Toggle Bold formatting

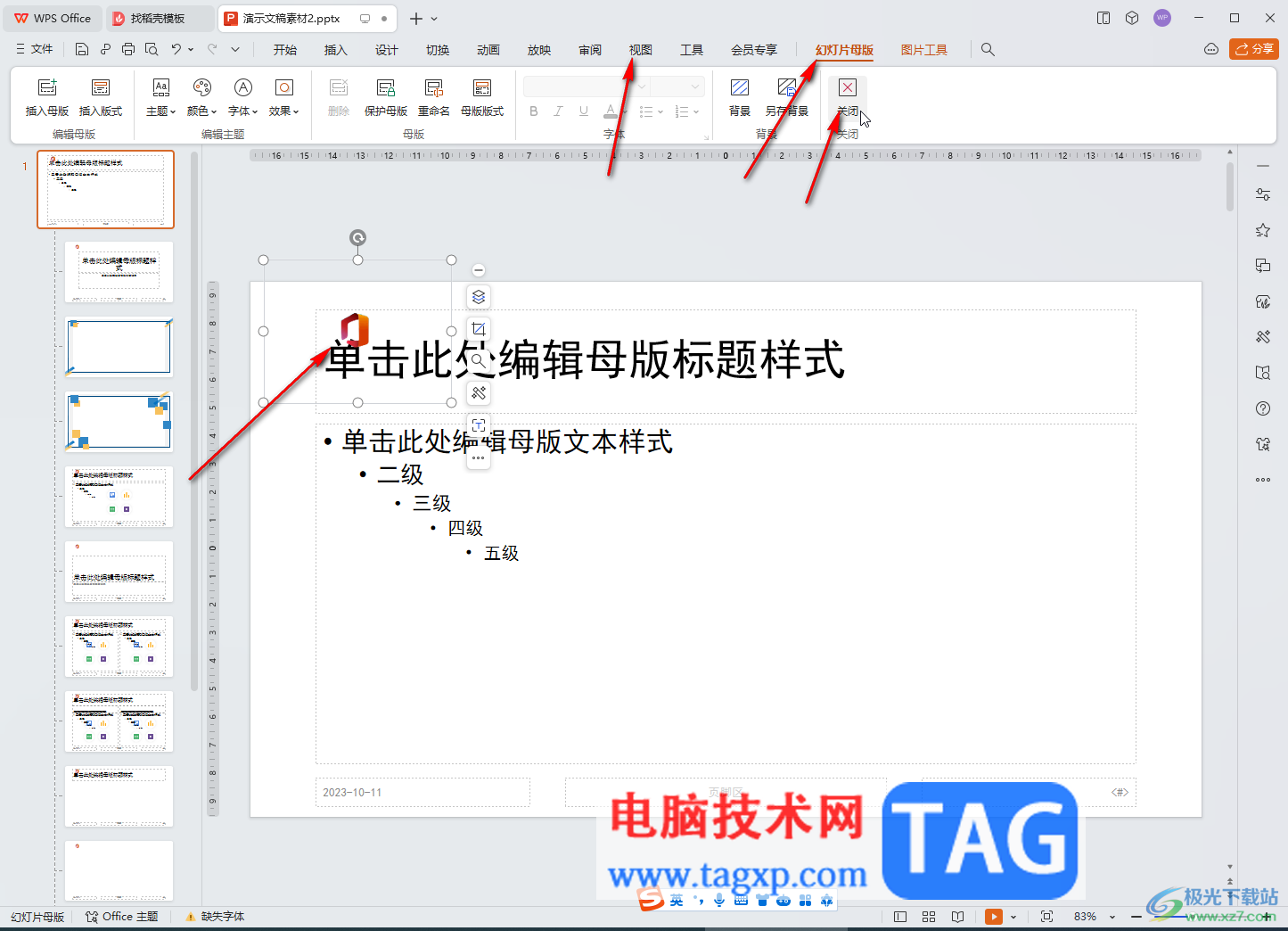pyautogui.click(x=534, y=111)
